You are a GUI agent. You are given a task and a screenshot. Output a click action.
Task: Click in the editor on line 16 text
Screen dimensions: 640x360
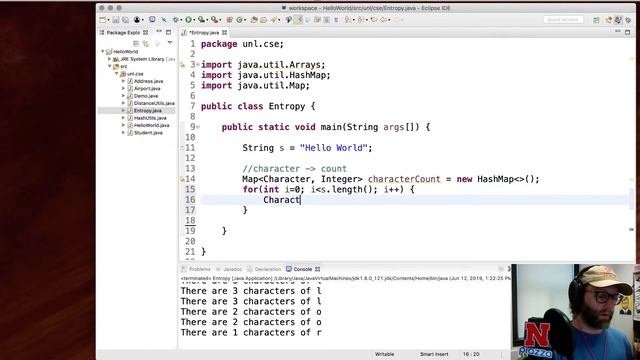(282, 200)
